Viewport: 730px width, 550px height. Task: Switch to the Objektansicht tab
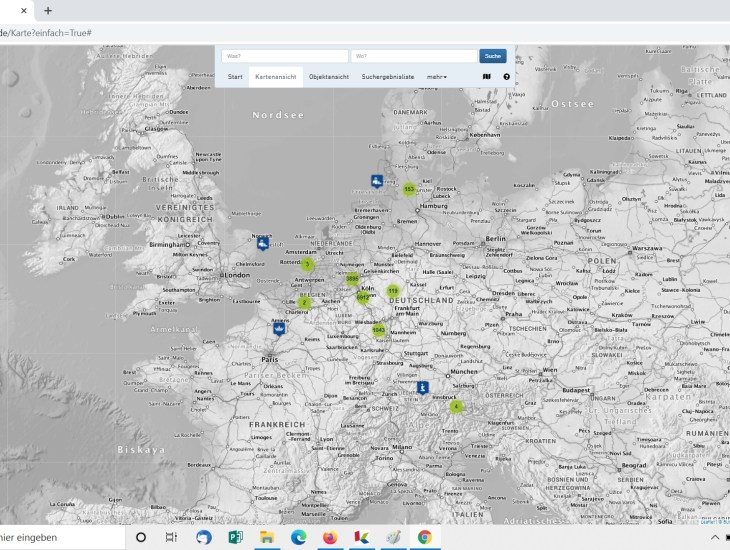(328, 77)
